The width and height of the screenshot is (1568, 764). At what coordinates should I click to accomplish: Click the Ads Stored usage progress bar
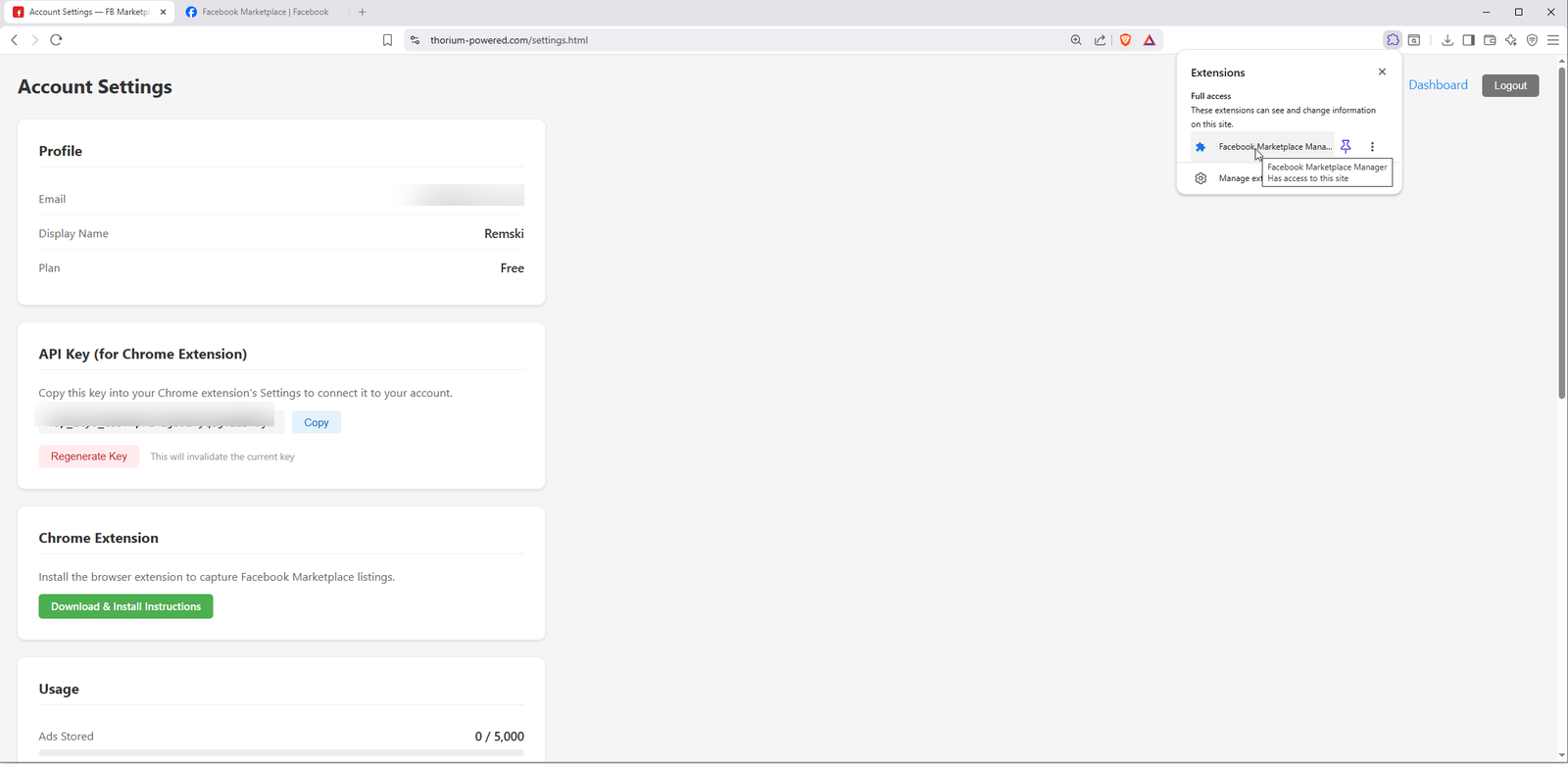point(281,752)
